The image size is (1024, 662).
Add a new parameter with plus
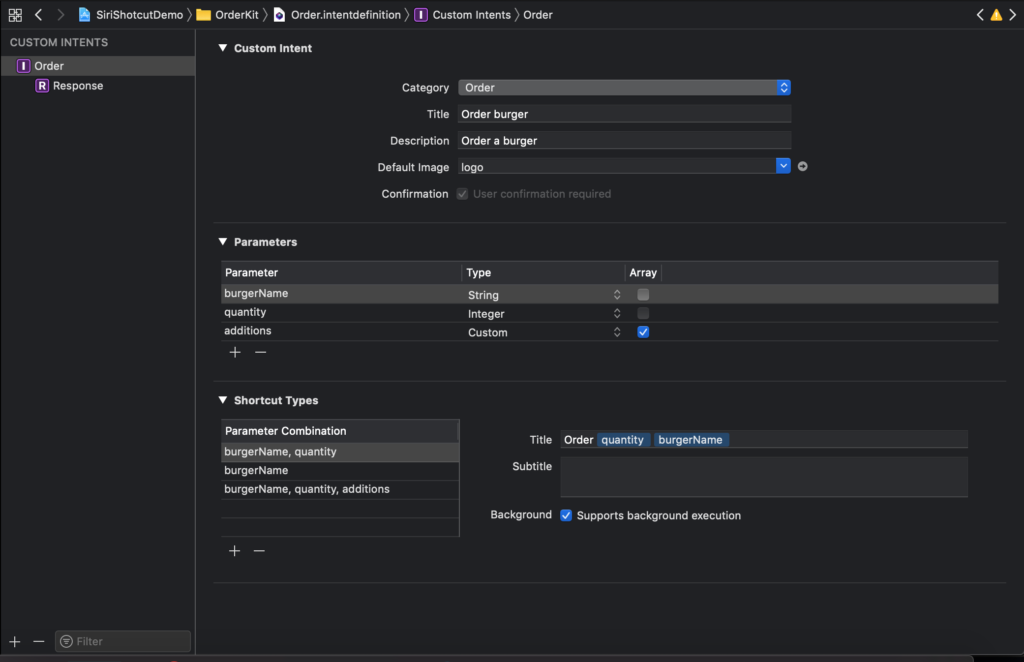235,353
